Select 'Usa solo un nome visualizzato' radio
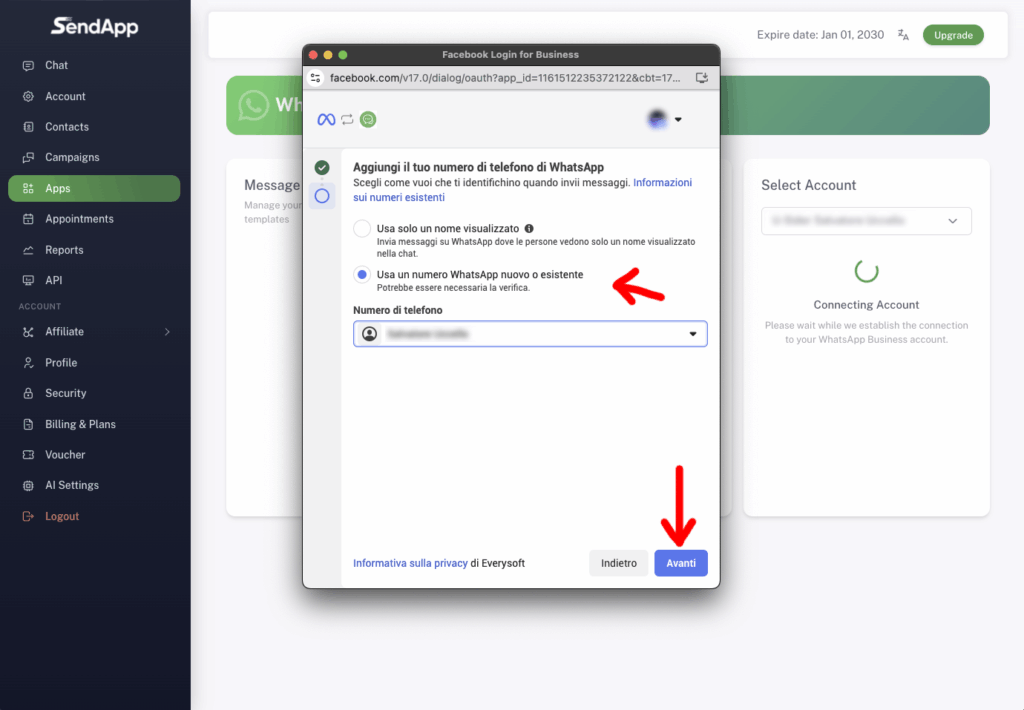 (x=362, y=229)
